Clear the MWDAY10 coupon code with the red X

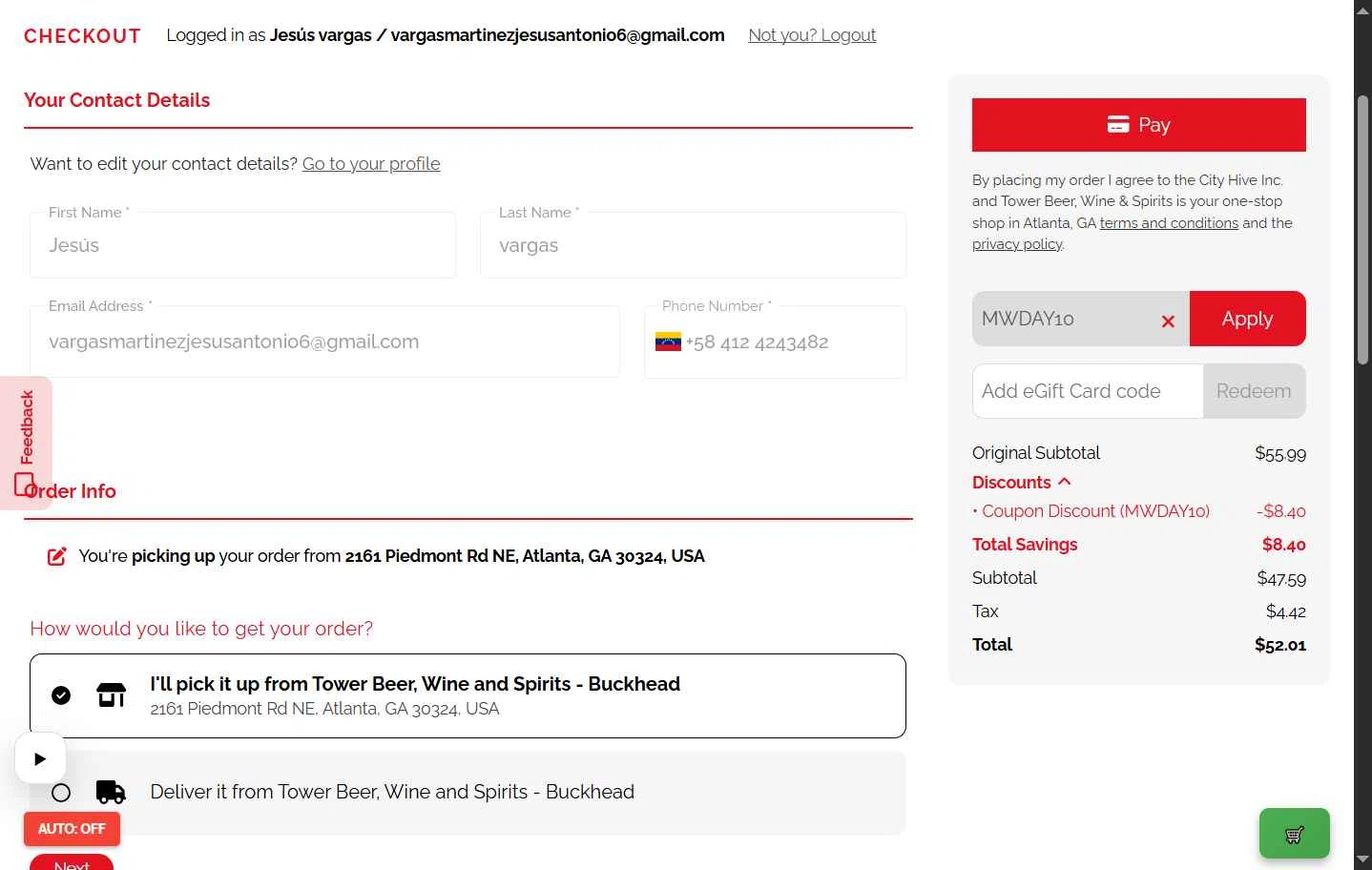click(1168, 321)
